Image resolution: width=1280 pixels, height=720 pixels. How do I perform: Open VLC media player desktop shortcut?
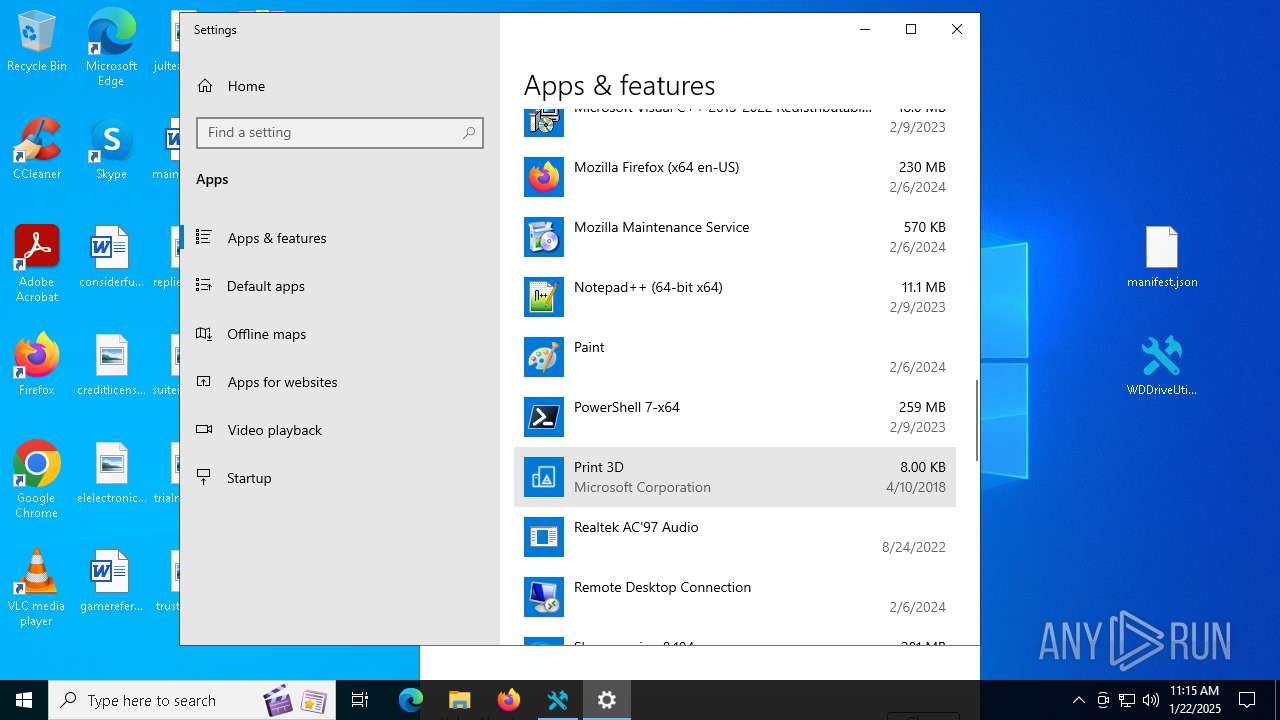click(x=36, y=587)
